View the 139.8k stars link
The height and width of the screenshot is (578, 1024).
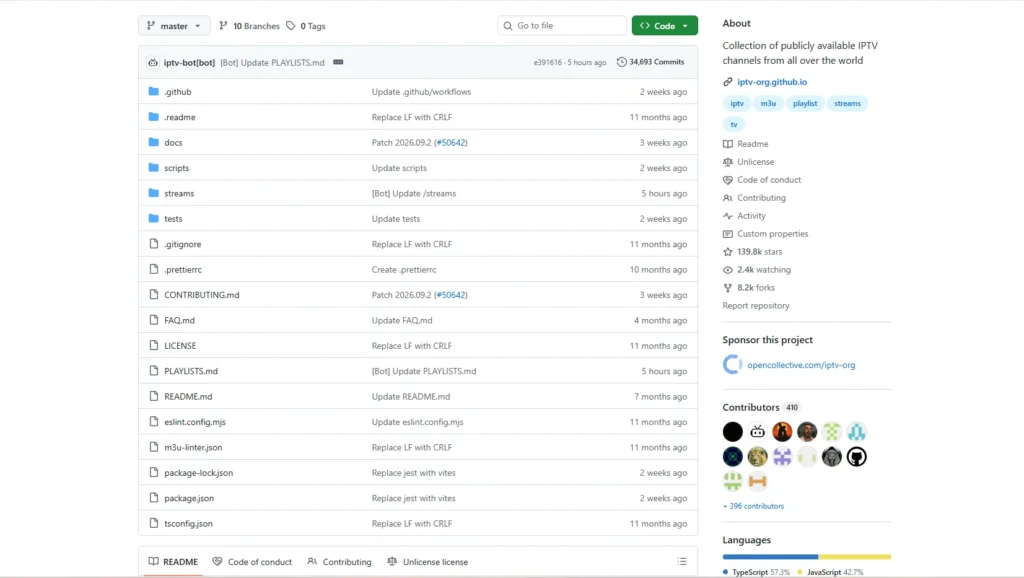[752, 251]
